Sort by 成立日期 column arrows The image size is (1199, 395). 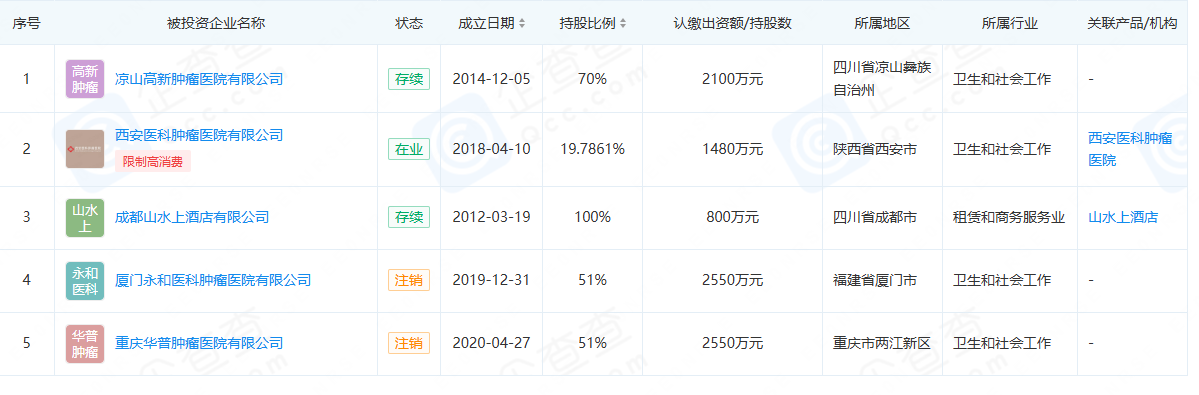[x=522, y=24]
